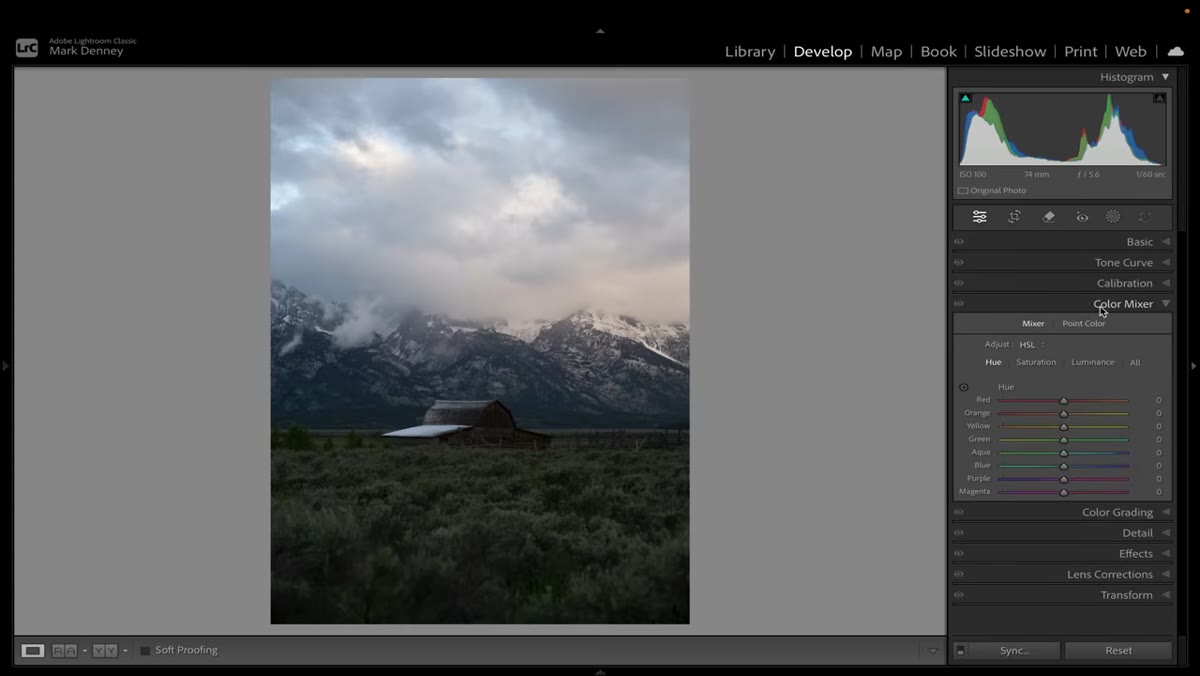
Task: Switch to Reference view (R|A) mode
Action: click(x=65, y=650)
